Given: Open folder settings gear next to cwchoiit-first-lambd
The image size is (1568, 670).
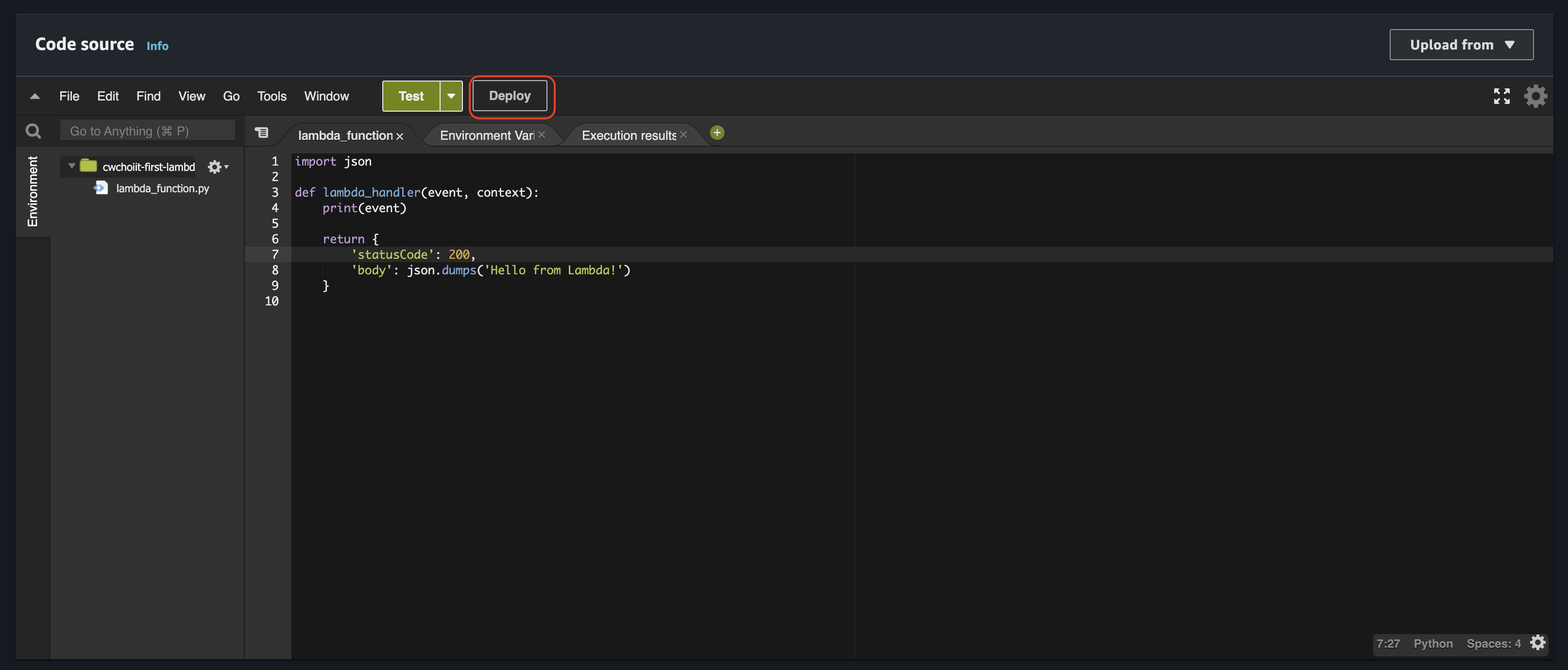Looking at the screenshot, I should point(216,167).
